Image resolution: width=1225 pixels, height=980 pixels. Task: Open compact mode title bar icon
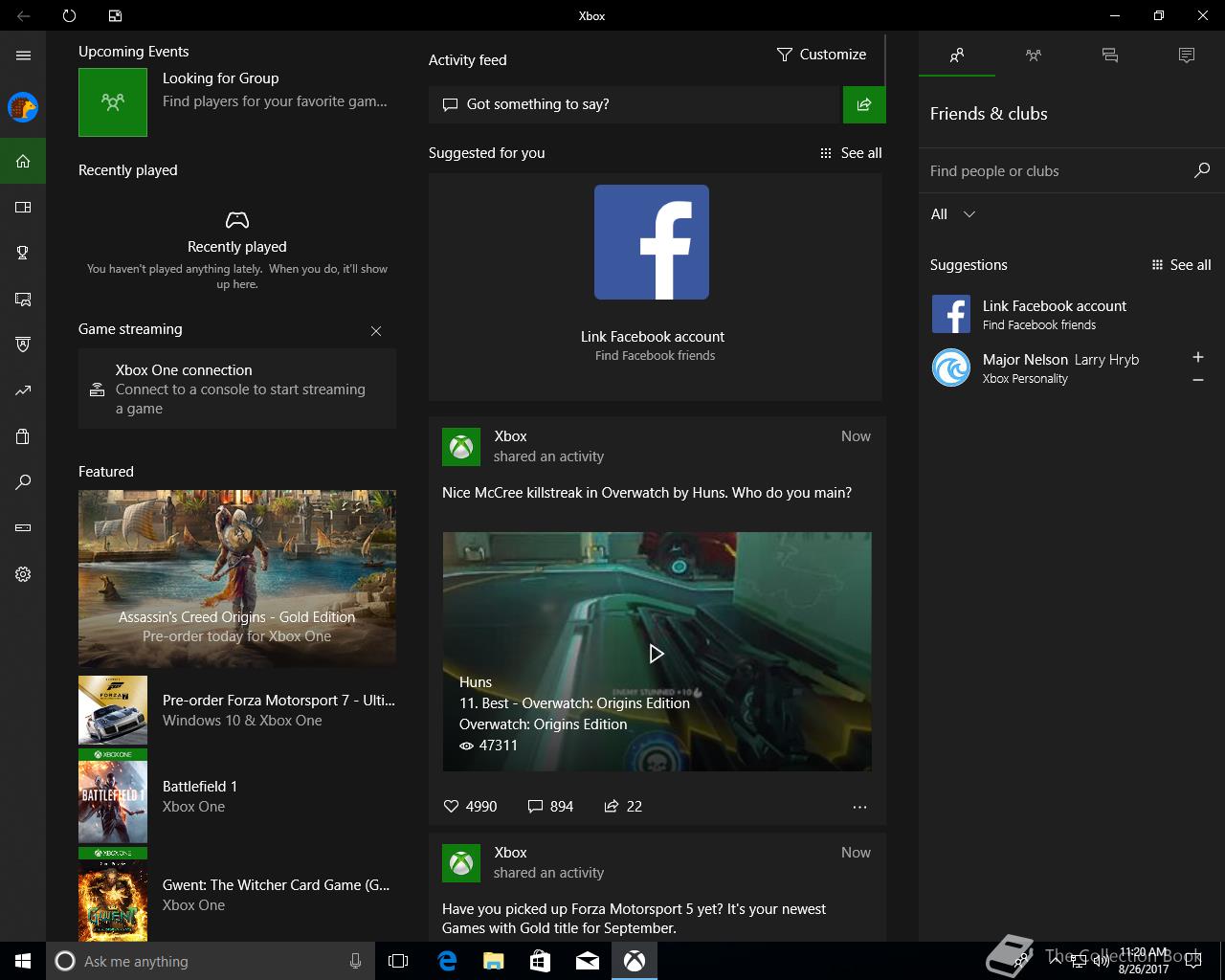point(115,15)
